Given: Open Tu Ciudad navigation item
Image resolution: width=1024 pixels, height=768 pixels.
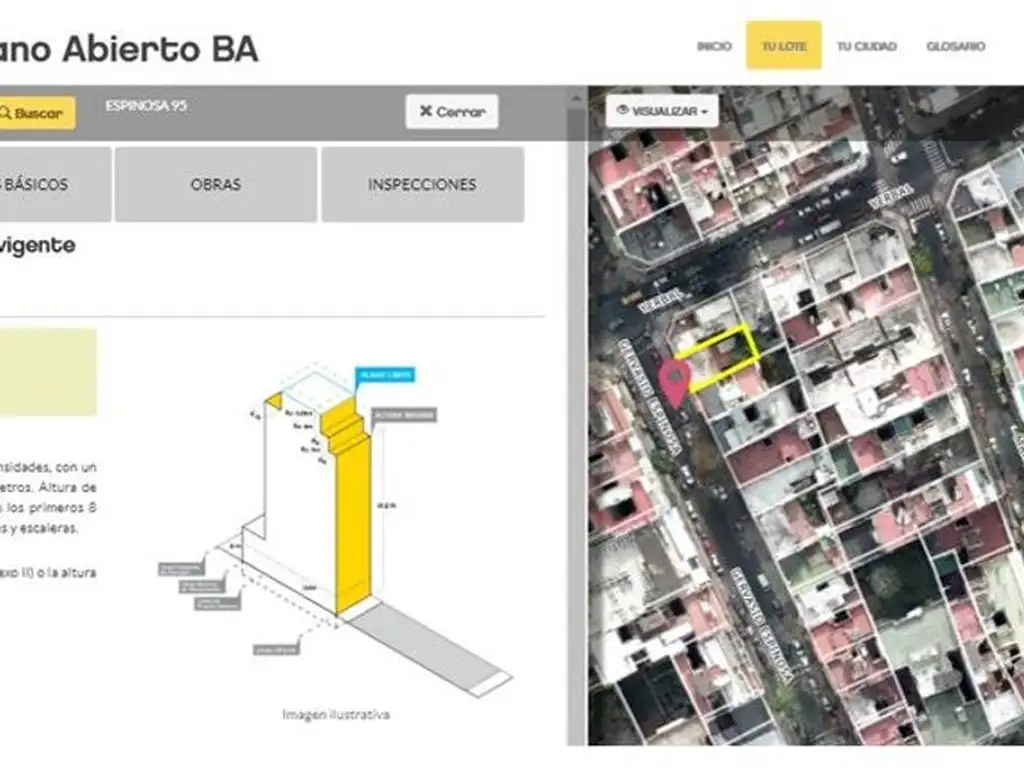Looking at the screenshot, I should click(x=866, y=46).
